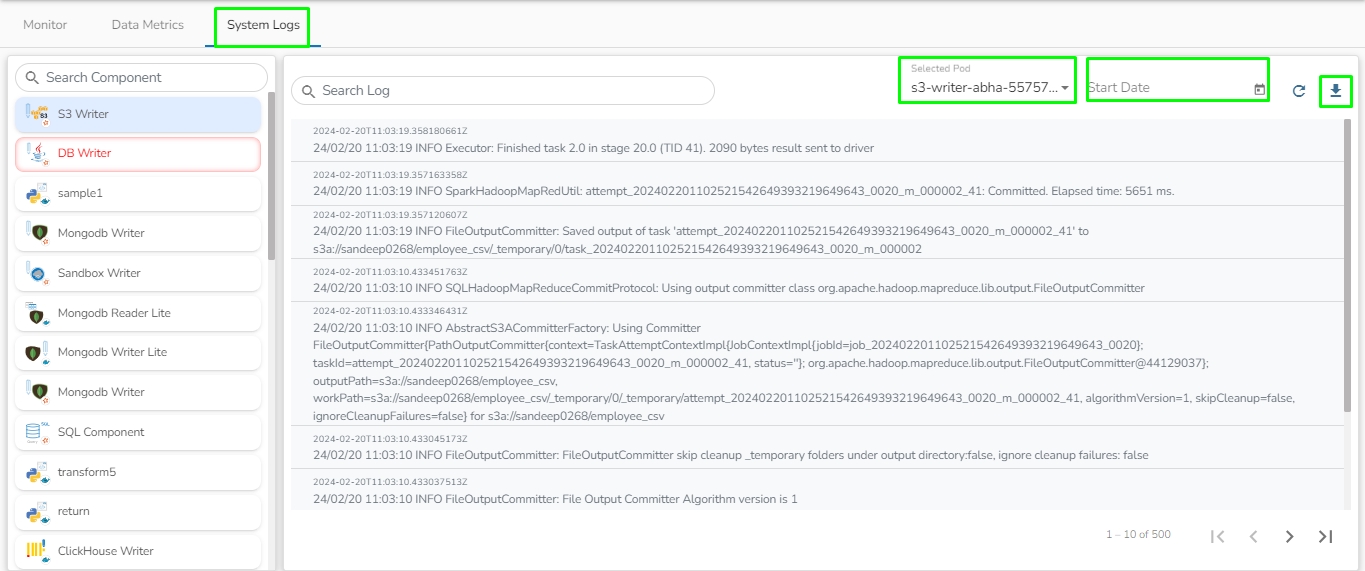Click the return component Python icon
The image size is (1365, 571).
coord(38,511)
